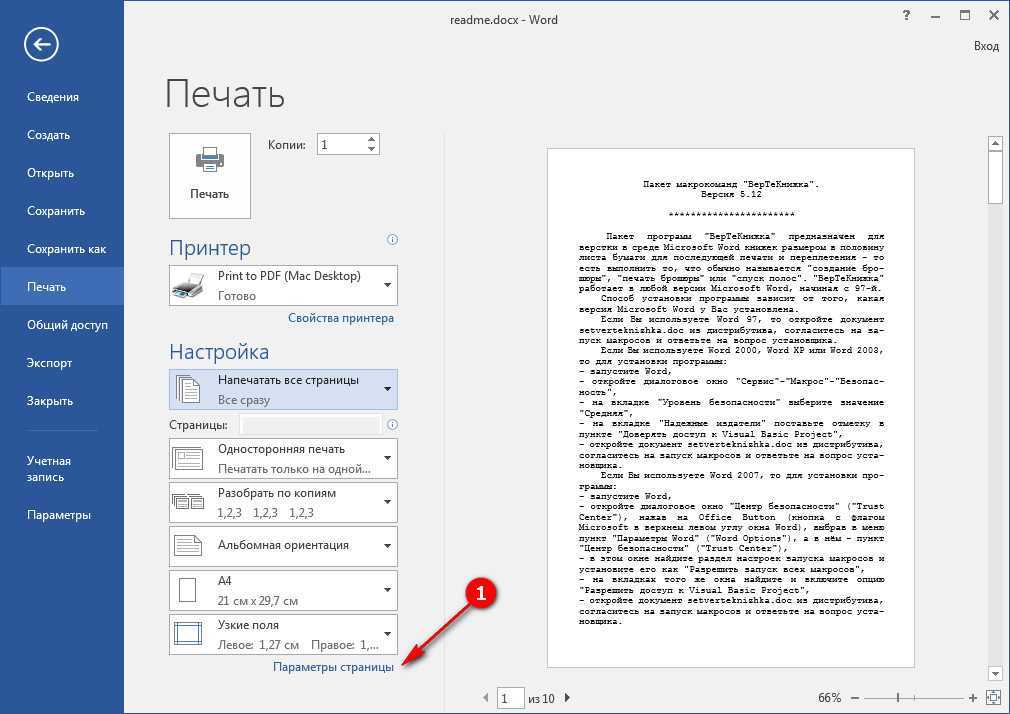Viewport: 1010px width, 714px height.
Task: Click the current page number field
Action: click(510, 698)
